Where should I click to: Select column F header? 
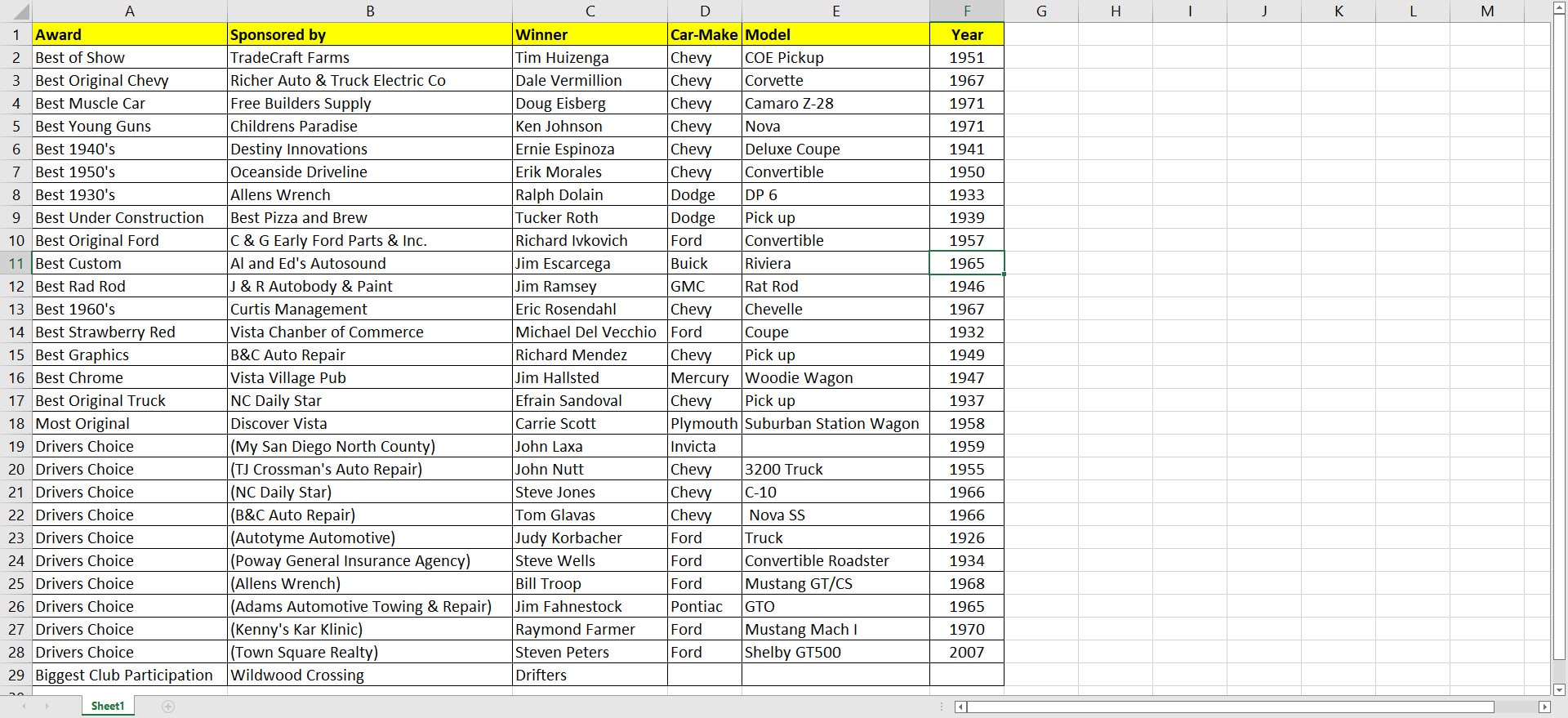pos(967,11)
